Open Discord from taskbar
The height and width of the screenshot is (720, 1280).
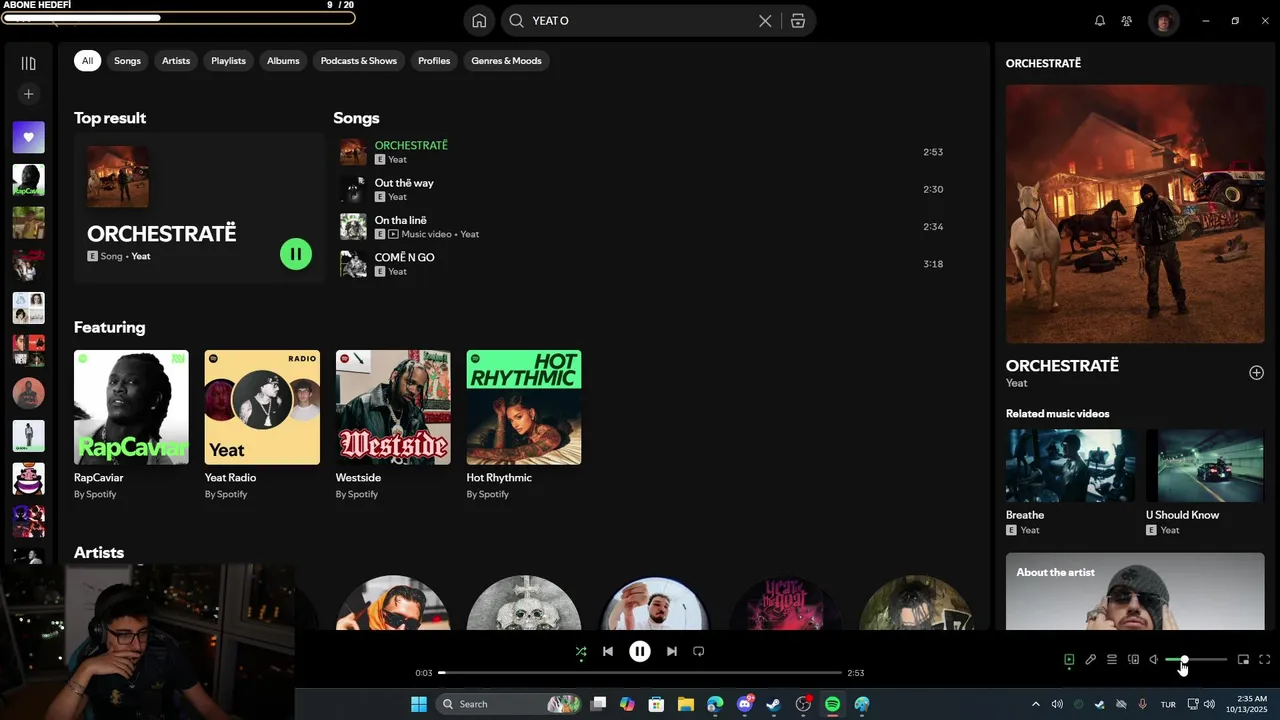tap(745, 704)
